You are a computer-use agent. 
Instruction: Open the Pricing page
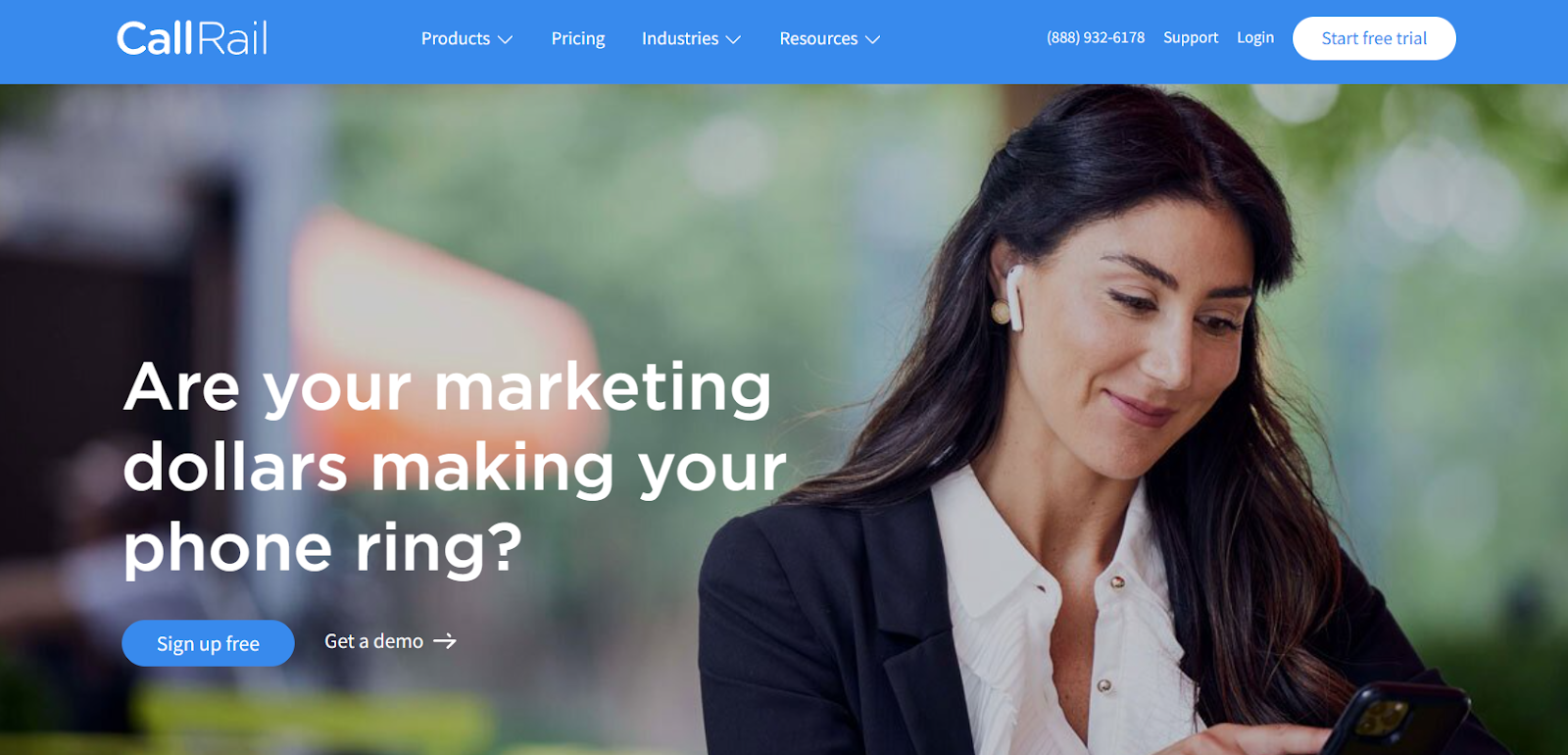coord(578,38)
